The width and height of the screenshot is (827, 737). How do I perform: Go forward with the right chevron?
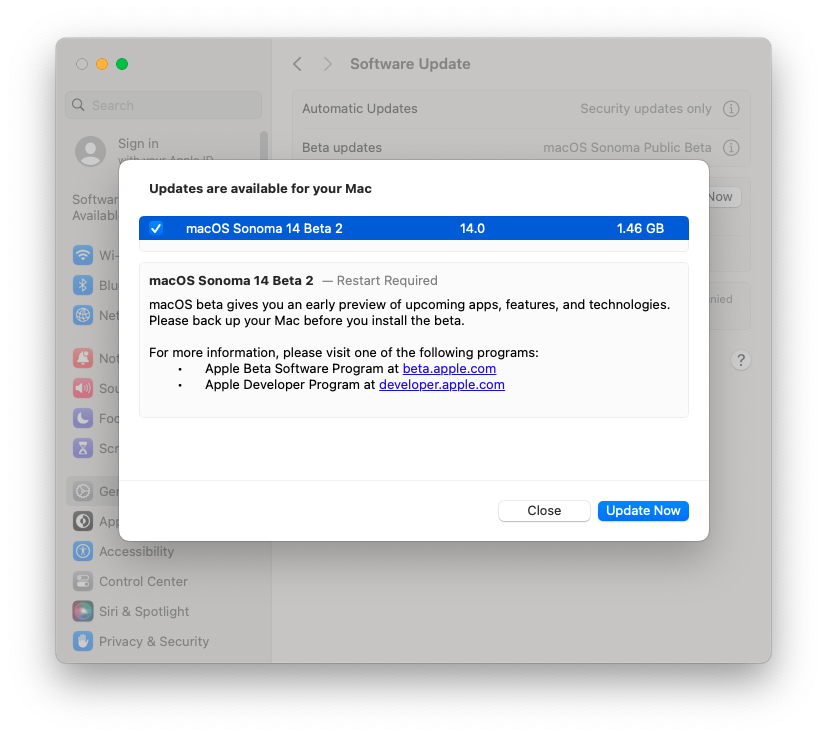328,64
